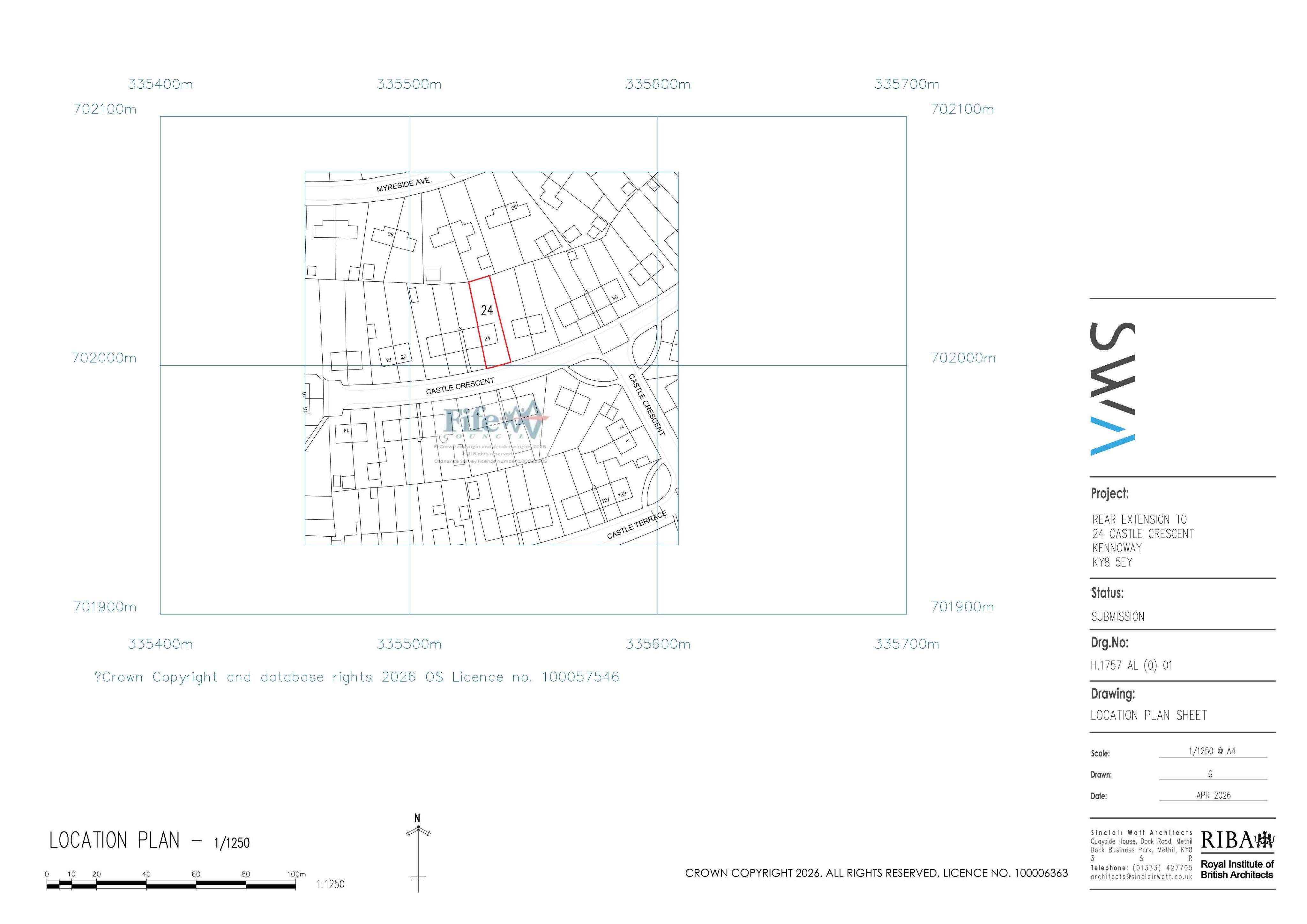Click the 'Project:' heading
This screenshot has width=1307, height=924.
click(x=1109, y=494)
